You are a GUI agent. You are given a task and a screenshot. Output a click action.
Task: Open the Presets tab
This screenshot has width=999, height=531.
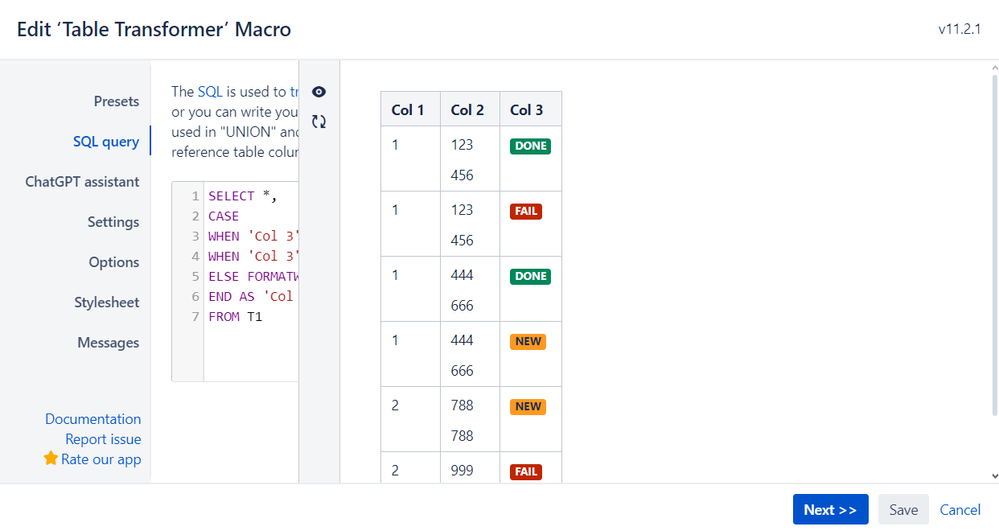tap(116, 101)
